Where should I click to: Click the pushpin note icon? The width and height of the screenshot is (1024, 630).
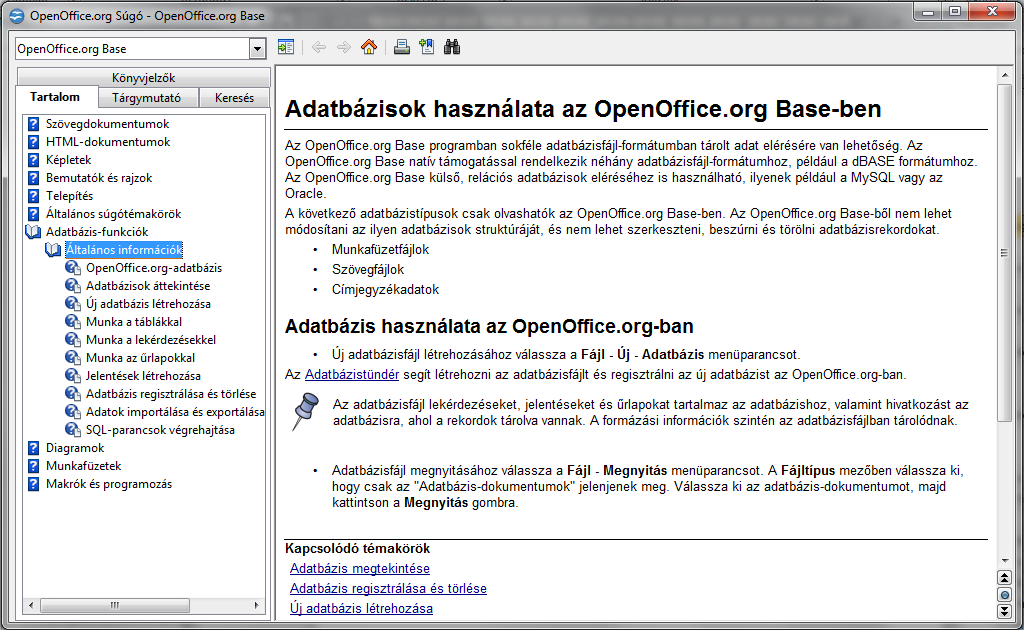pyautogui.click(x=304, y=411)
